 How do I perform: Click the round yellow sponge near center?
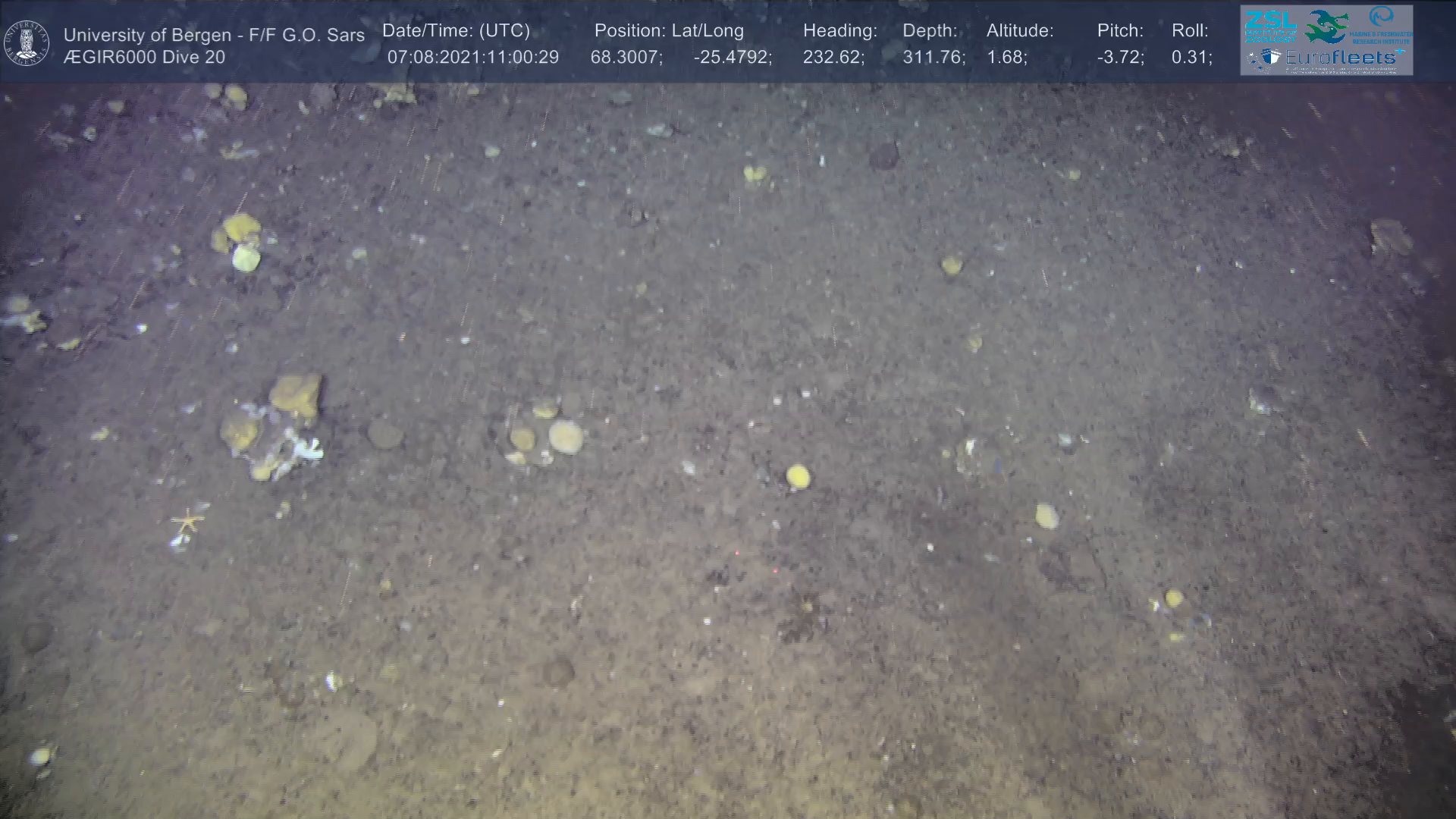click(x=798, y=476)
